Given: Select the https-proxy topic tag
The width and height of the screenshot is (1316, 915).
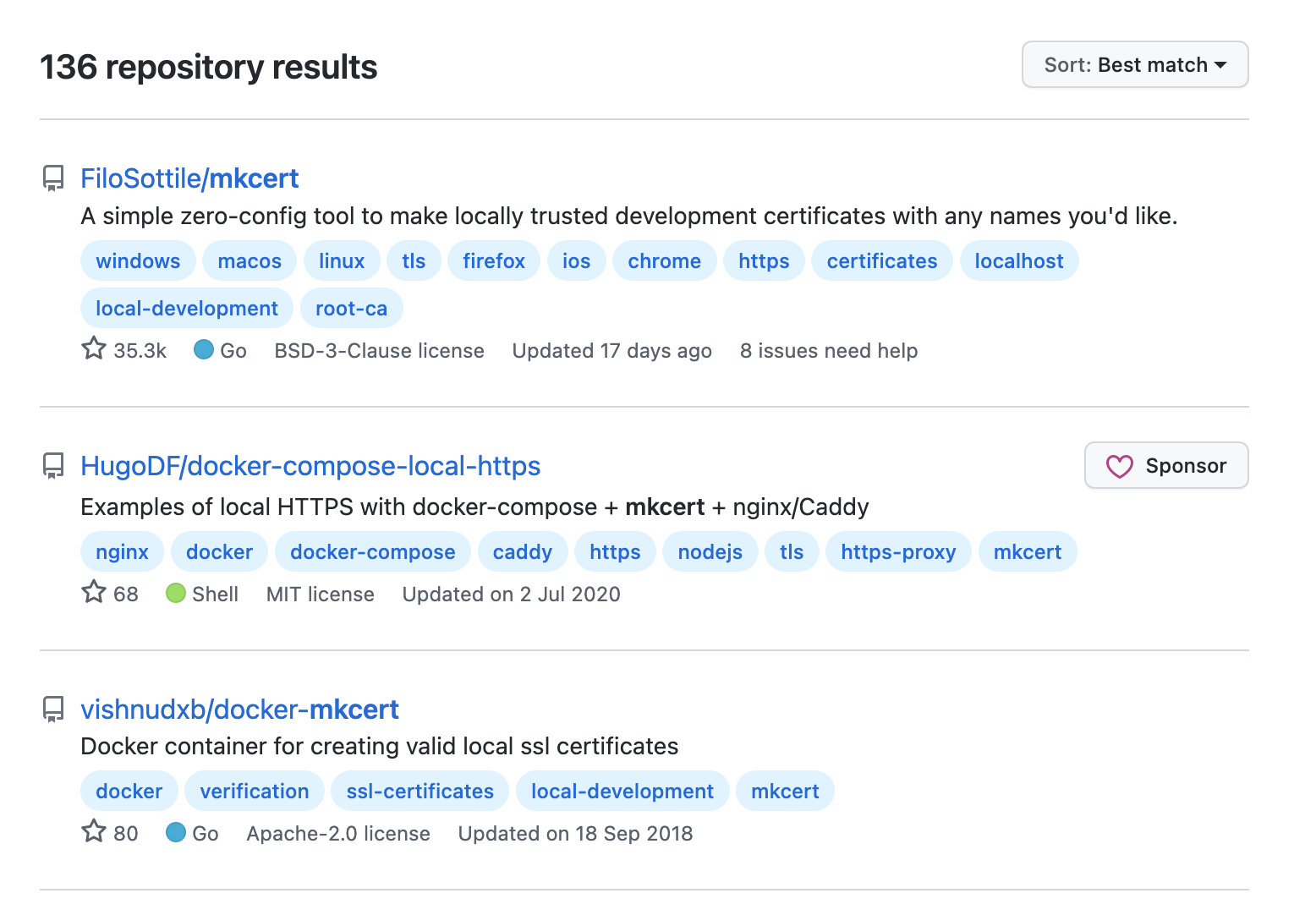Looking at the screenshot, I should (897, 552).
